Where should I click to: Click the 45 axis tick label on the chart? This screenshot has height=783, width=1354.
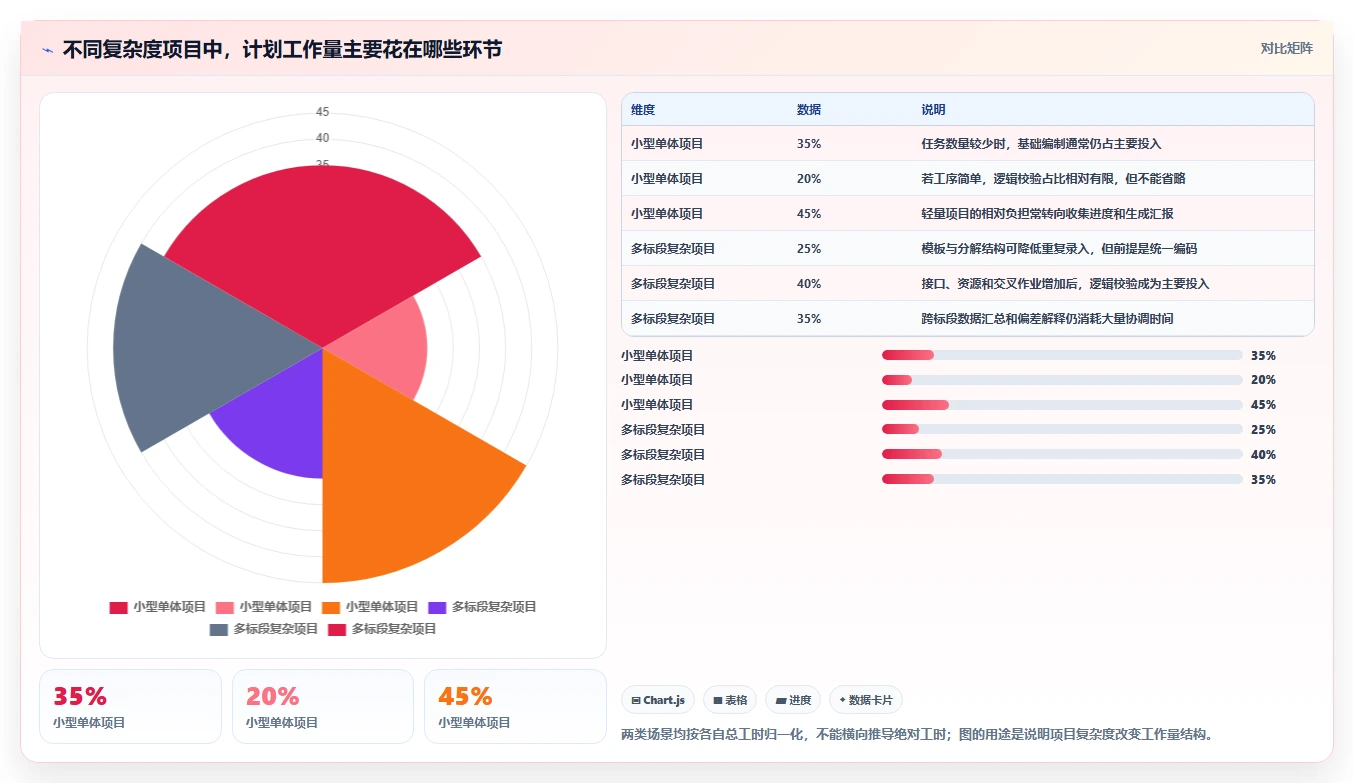[322, 112]
